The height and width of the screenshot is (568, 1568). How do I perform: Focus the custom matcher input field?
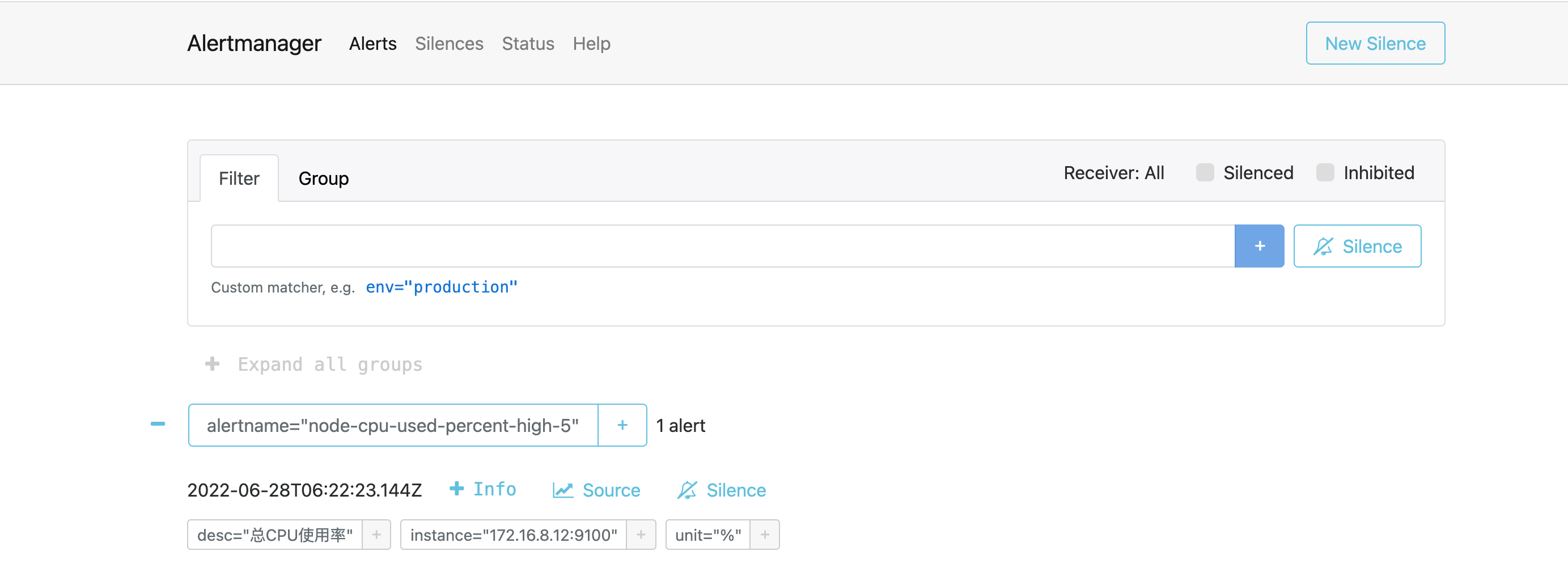tap(723, 246)
